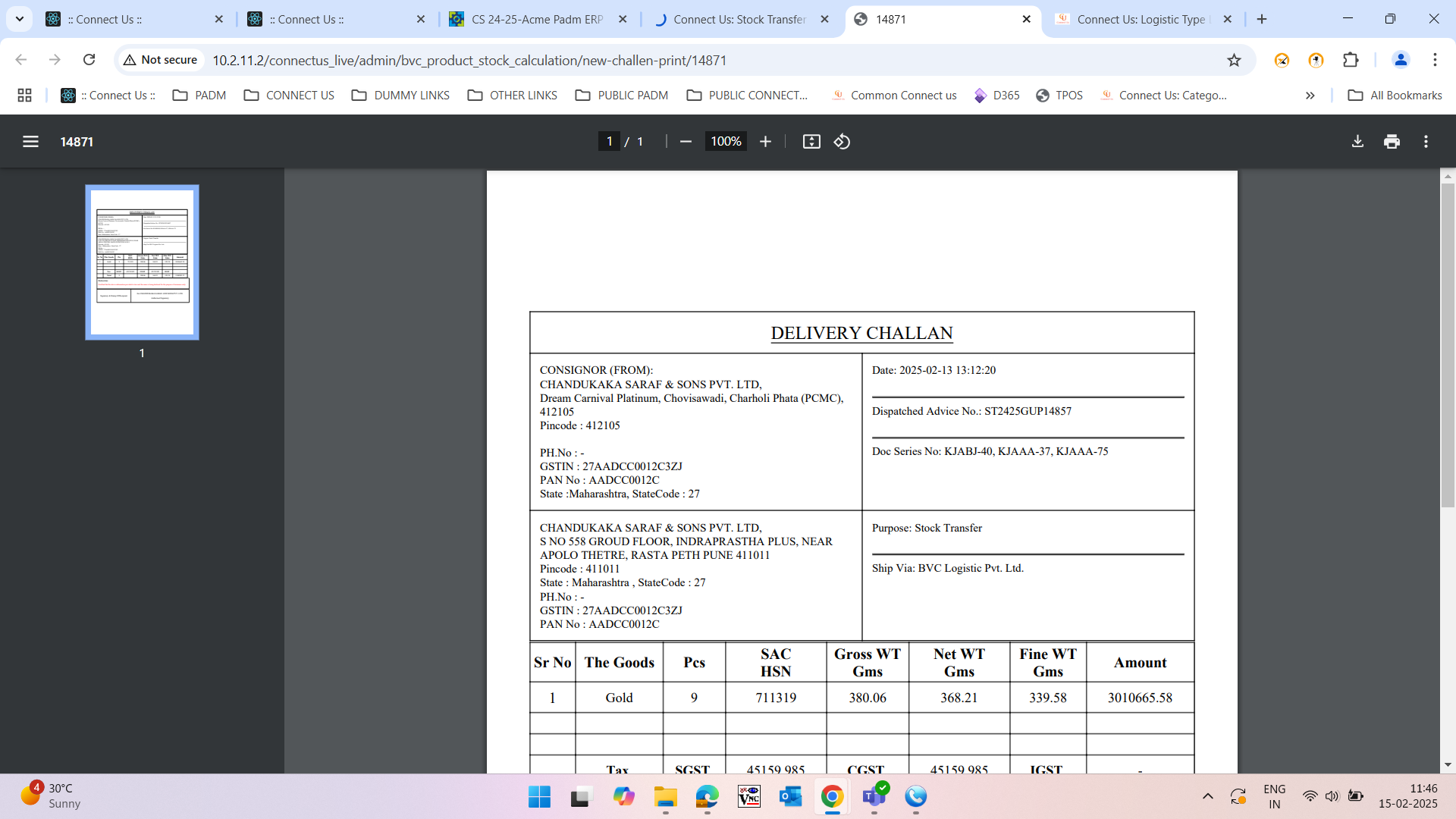Open the weather widget showing 30°C
This screenshot has width=1456, height=819.
pyautogui.click(x=51, y=796)
